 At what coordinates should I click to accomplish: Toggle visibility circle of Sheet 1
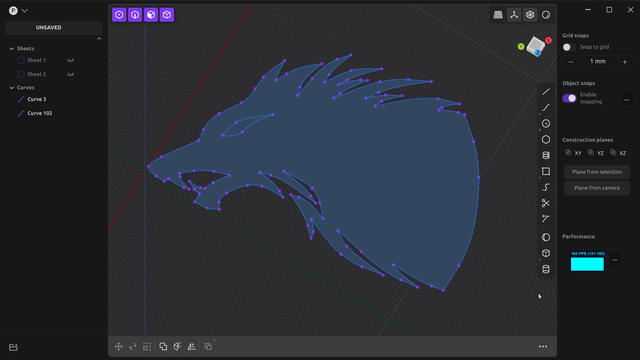[21, 60]
